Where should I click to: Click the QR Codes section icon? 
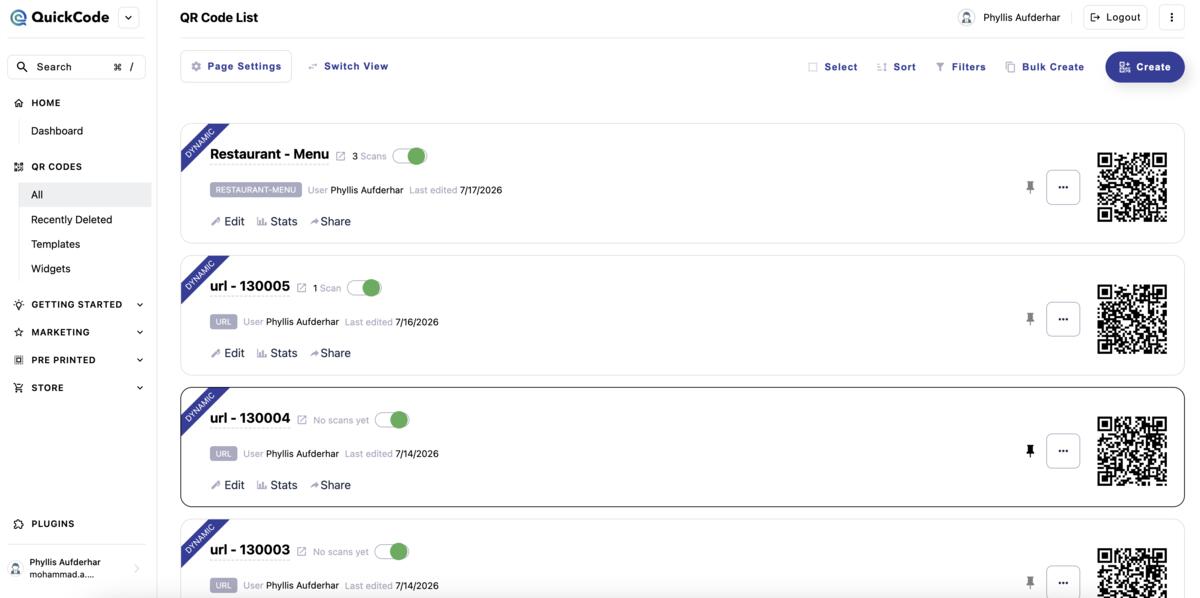[18, 167]
